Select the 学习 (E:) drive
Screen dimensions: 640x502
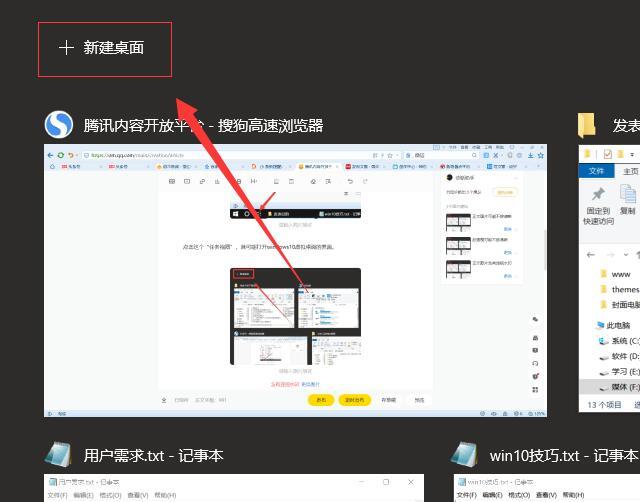tap(619, 371)
